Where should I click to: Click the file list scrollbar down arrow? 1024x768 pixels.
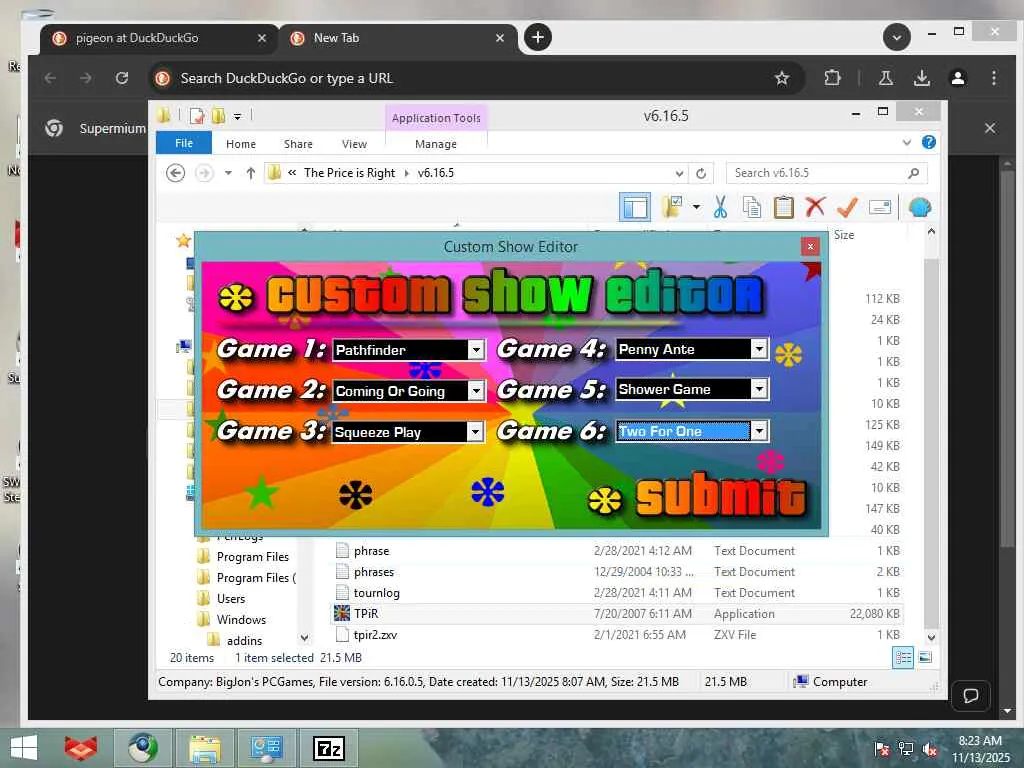pyautogui.click(x=931, y=637)
